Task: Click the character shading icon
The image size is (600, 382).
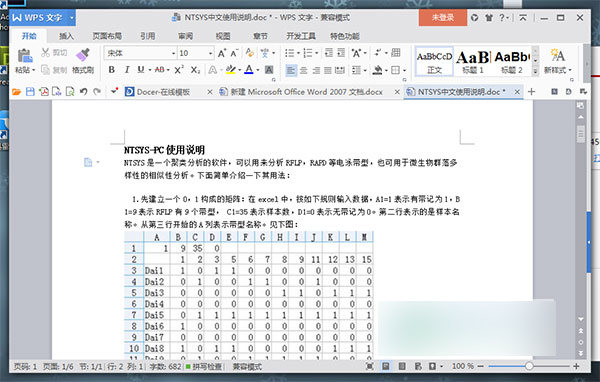Action: tap(269, 70)
